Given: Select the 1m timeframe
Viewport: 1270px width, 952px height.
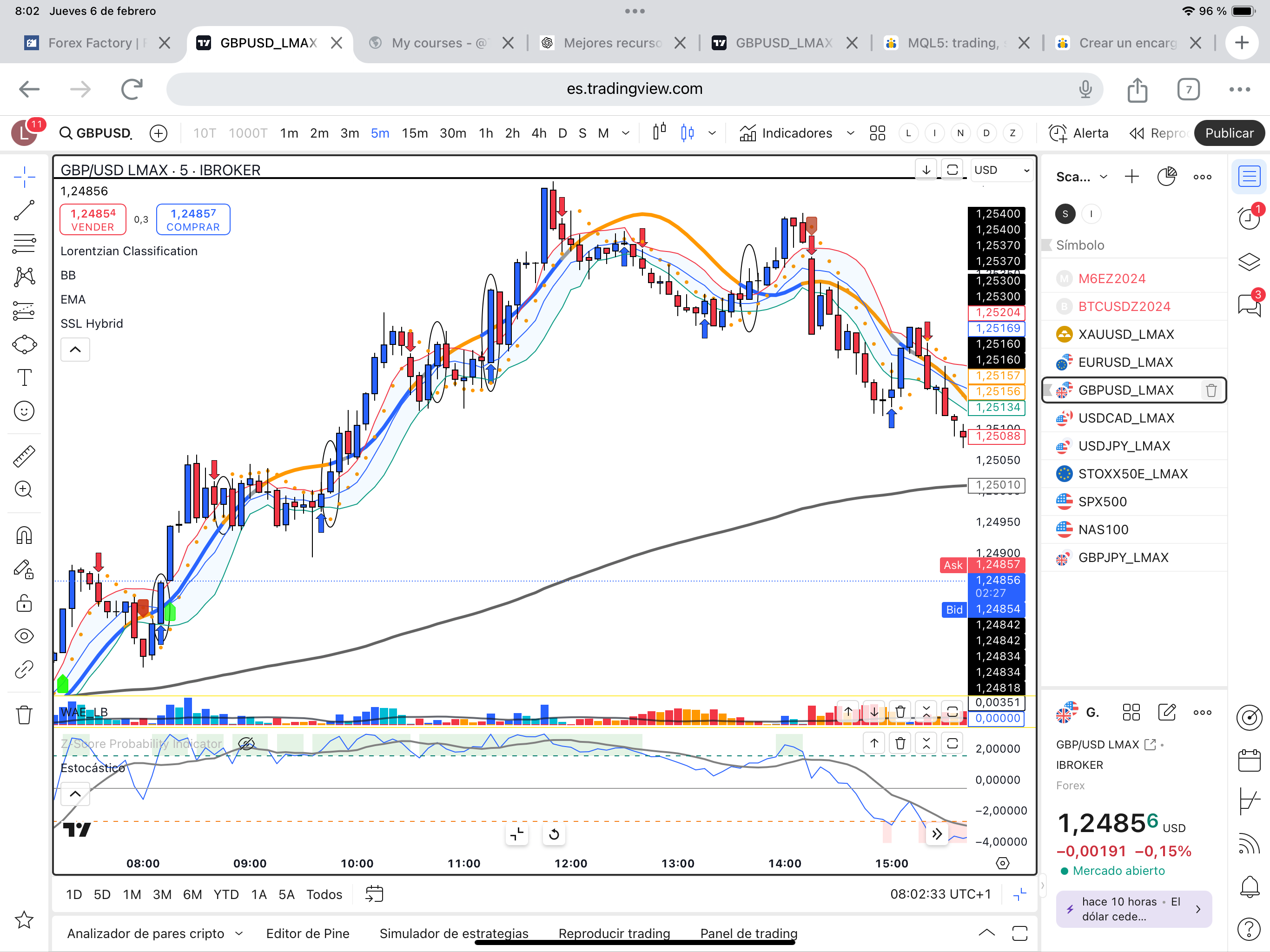Looking at the screenshot, I should tap(289, 133).
